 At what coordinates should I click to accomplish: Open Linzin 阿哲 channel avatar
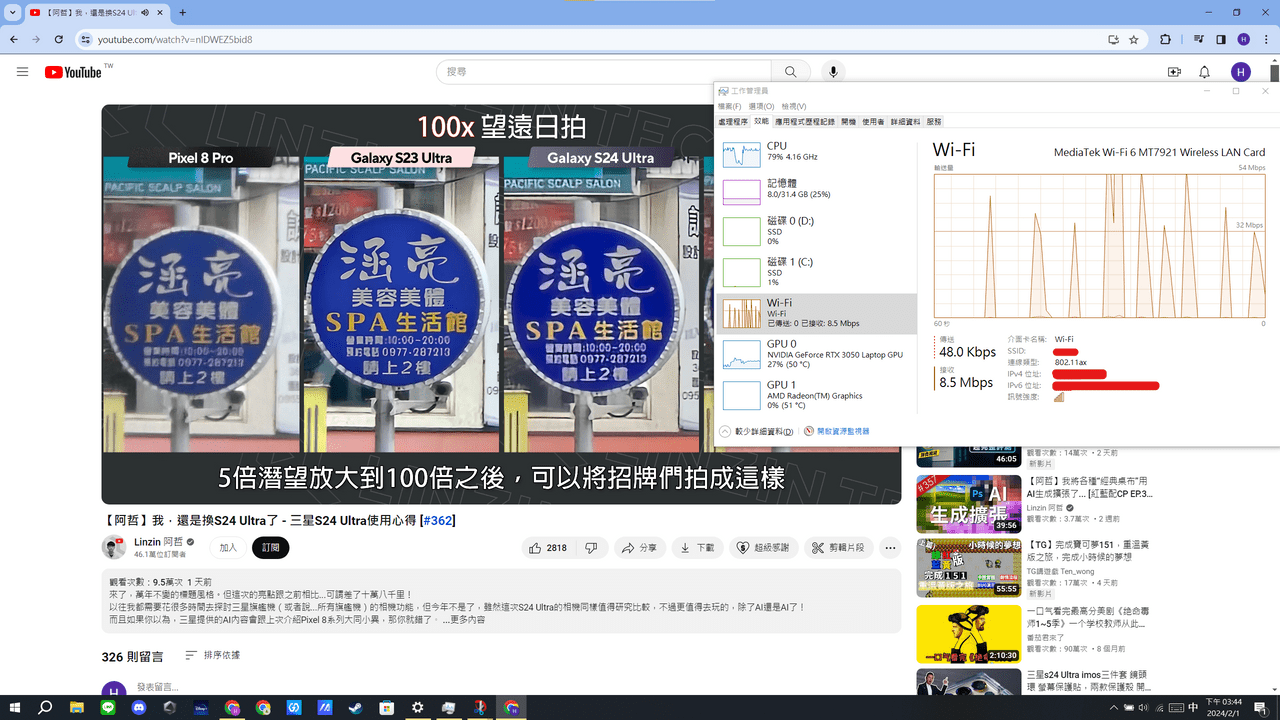pos(113,547)
